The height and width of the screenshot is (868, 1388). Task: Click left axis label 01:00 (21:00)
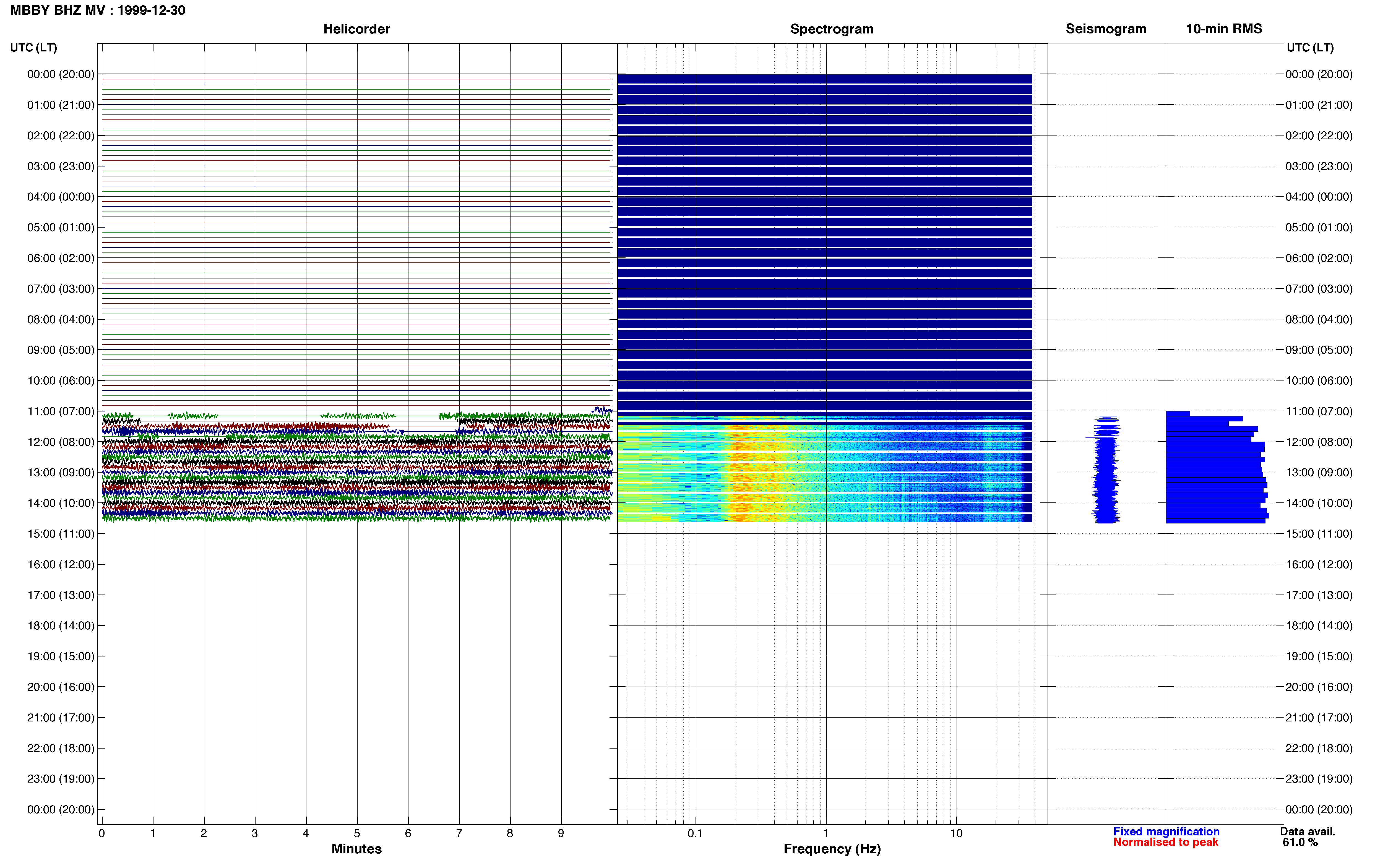pyautogui.click(x=61, y=105)
